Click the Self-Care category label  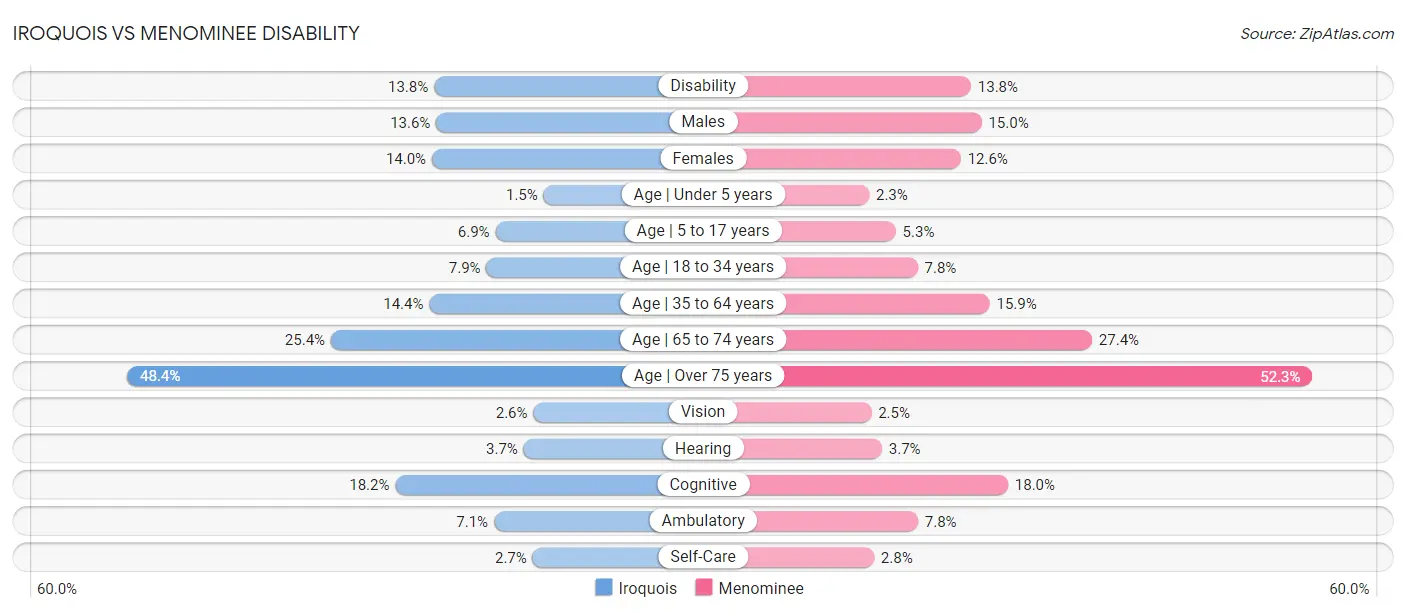[x=703, y=557]
